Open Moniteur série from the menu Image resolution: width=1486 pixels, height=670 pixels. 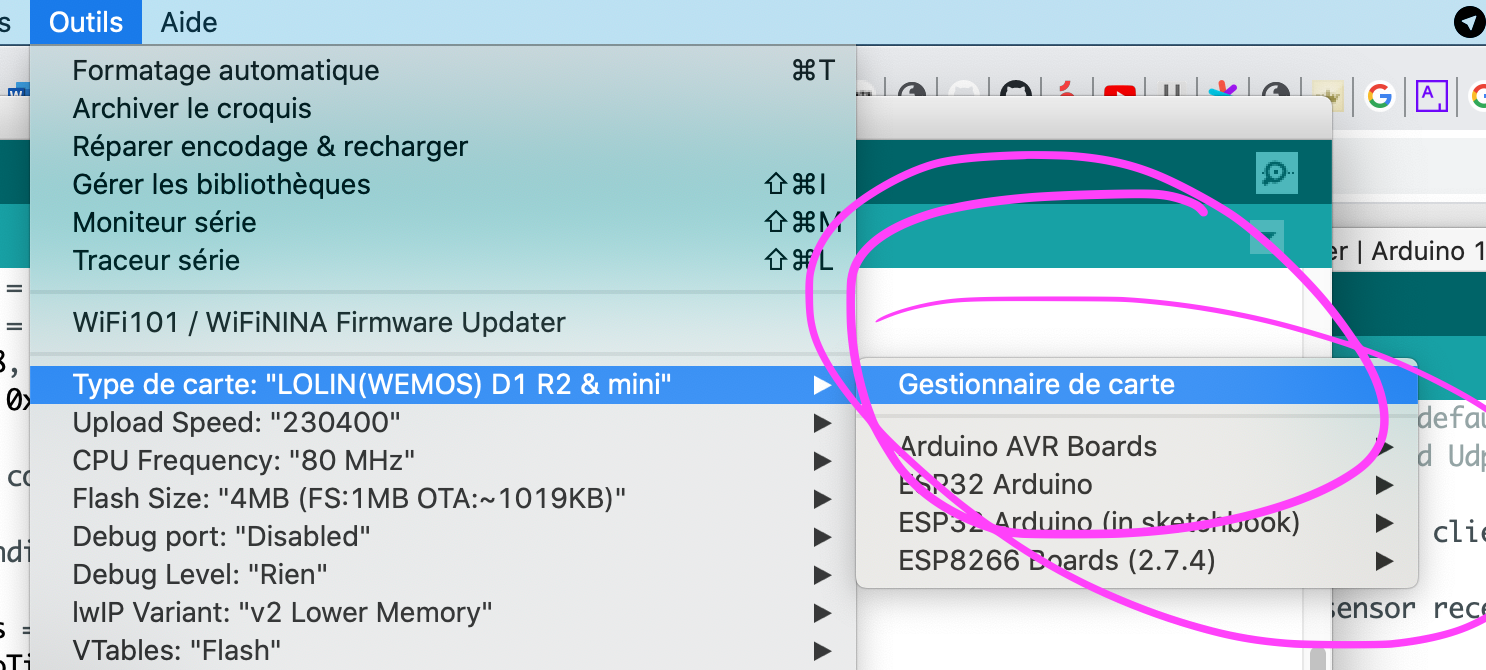[165, 223]
